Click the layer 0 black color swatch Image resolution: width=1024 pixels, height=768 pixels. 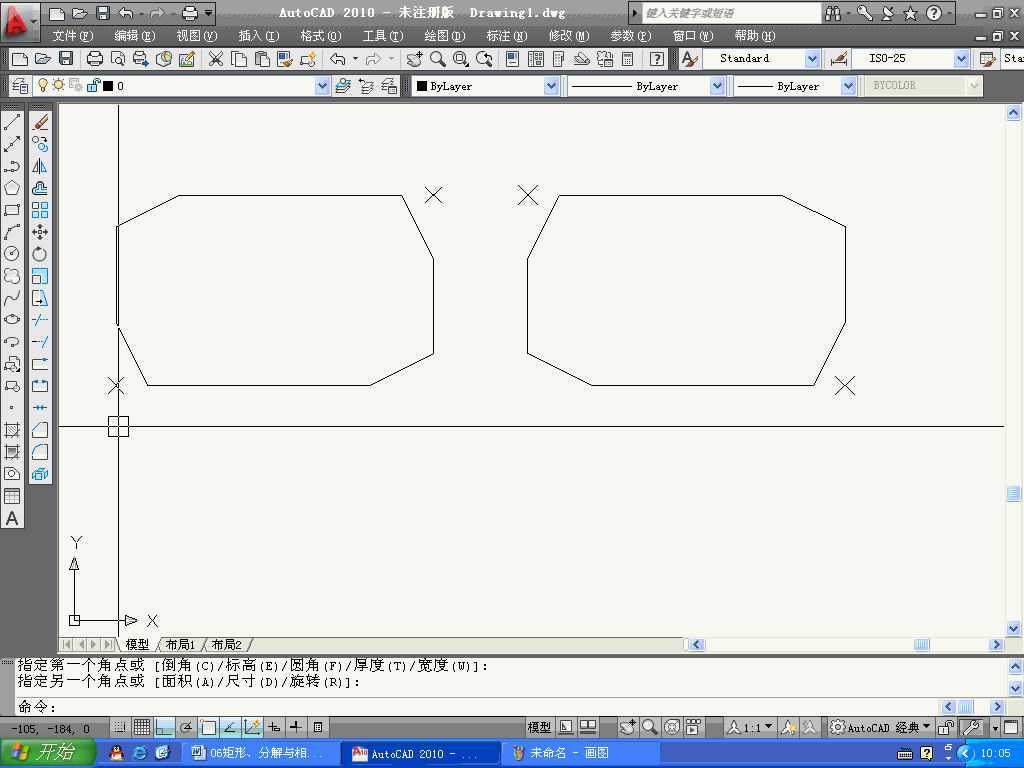pyautogui.click(x=108, y=86)
